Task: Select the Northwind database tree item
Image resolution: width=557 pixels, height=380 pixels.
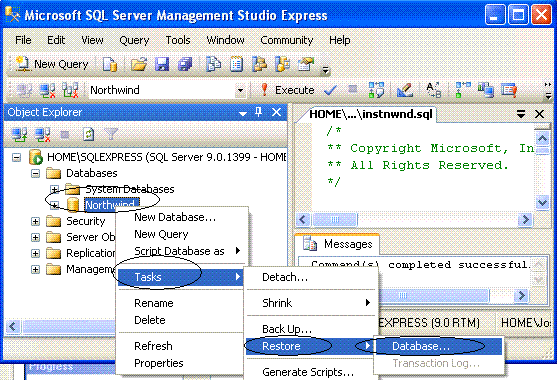Action: pyautogui.click(x=111, y=205)
